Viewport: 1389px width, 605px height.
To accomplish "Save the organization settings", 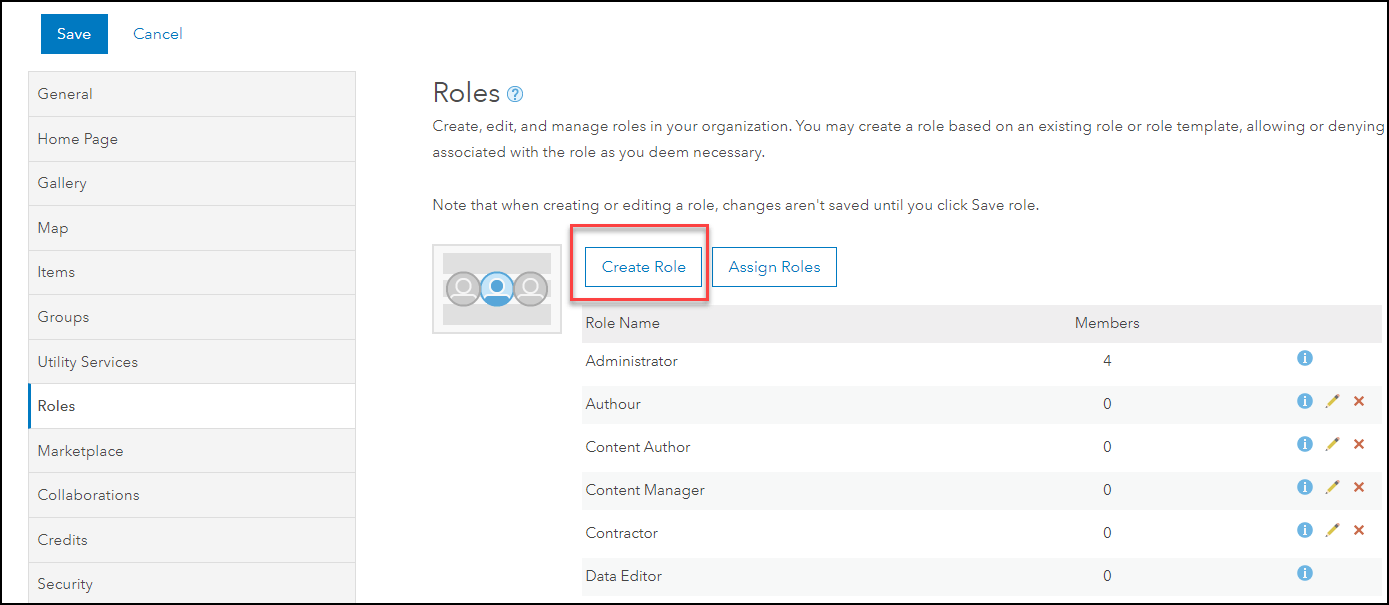I will (74, 34).
